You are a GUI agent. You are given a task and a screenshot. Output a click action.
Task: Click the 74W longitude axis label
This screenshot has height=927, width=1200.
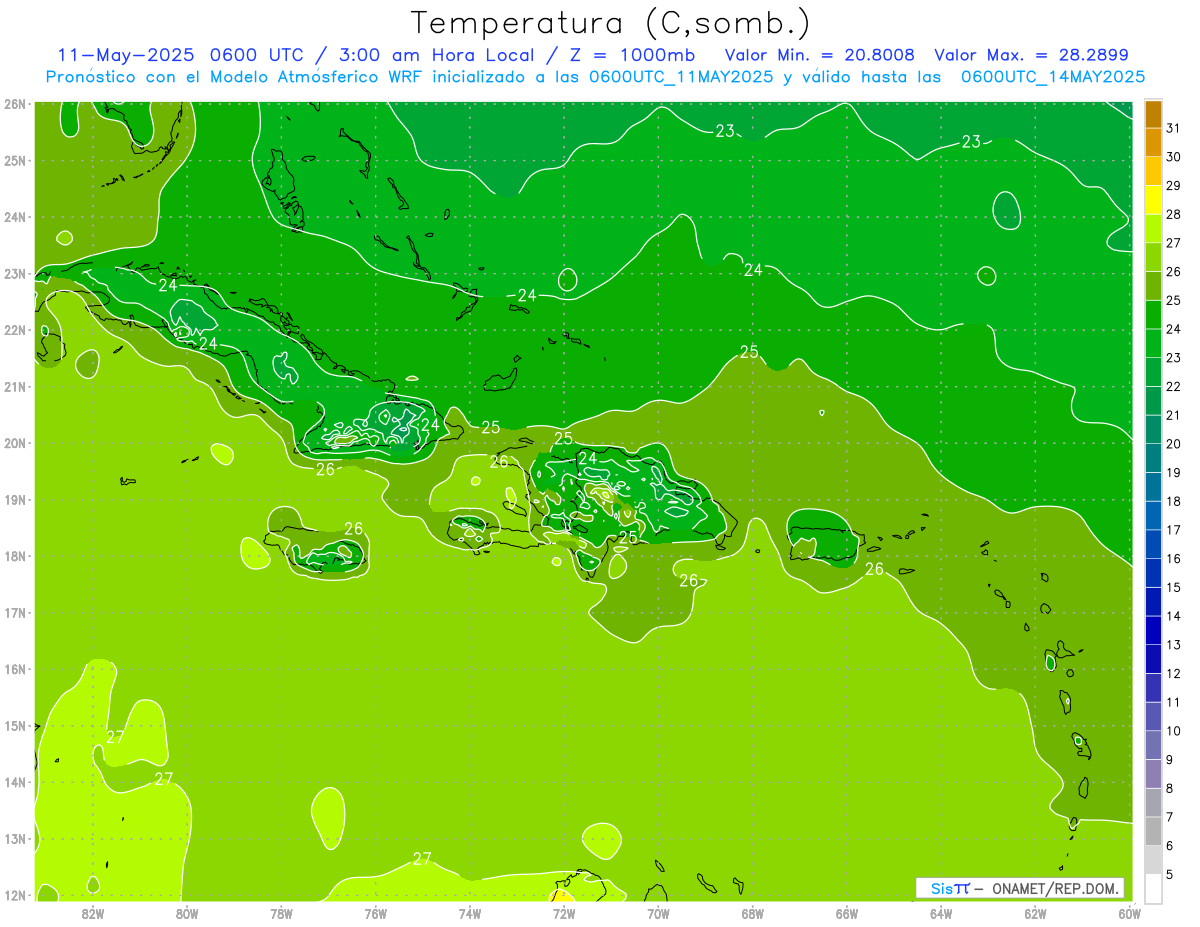[470, 913]
